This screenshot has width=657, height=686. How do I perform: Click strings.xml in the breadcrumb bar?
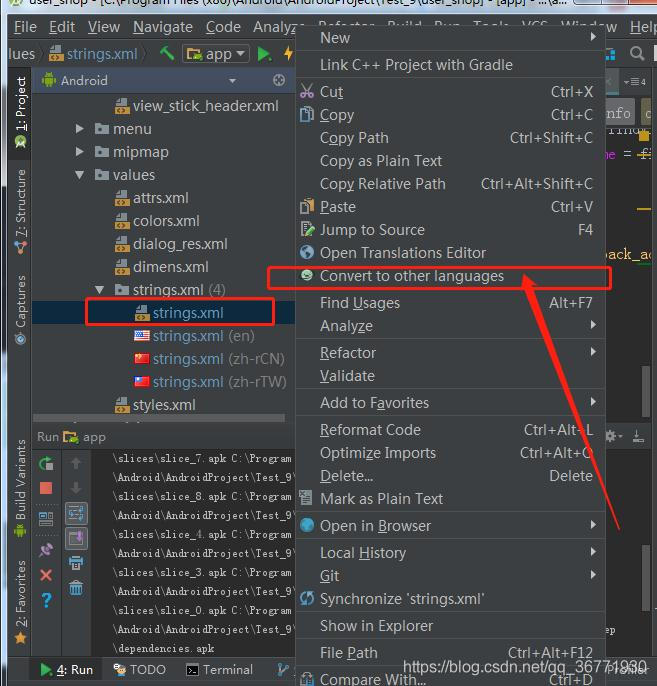[x=93, y=54]
